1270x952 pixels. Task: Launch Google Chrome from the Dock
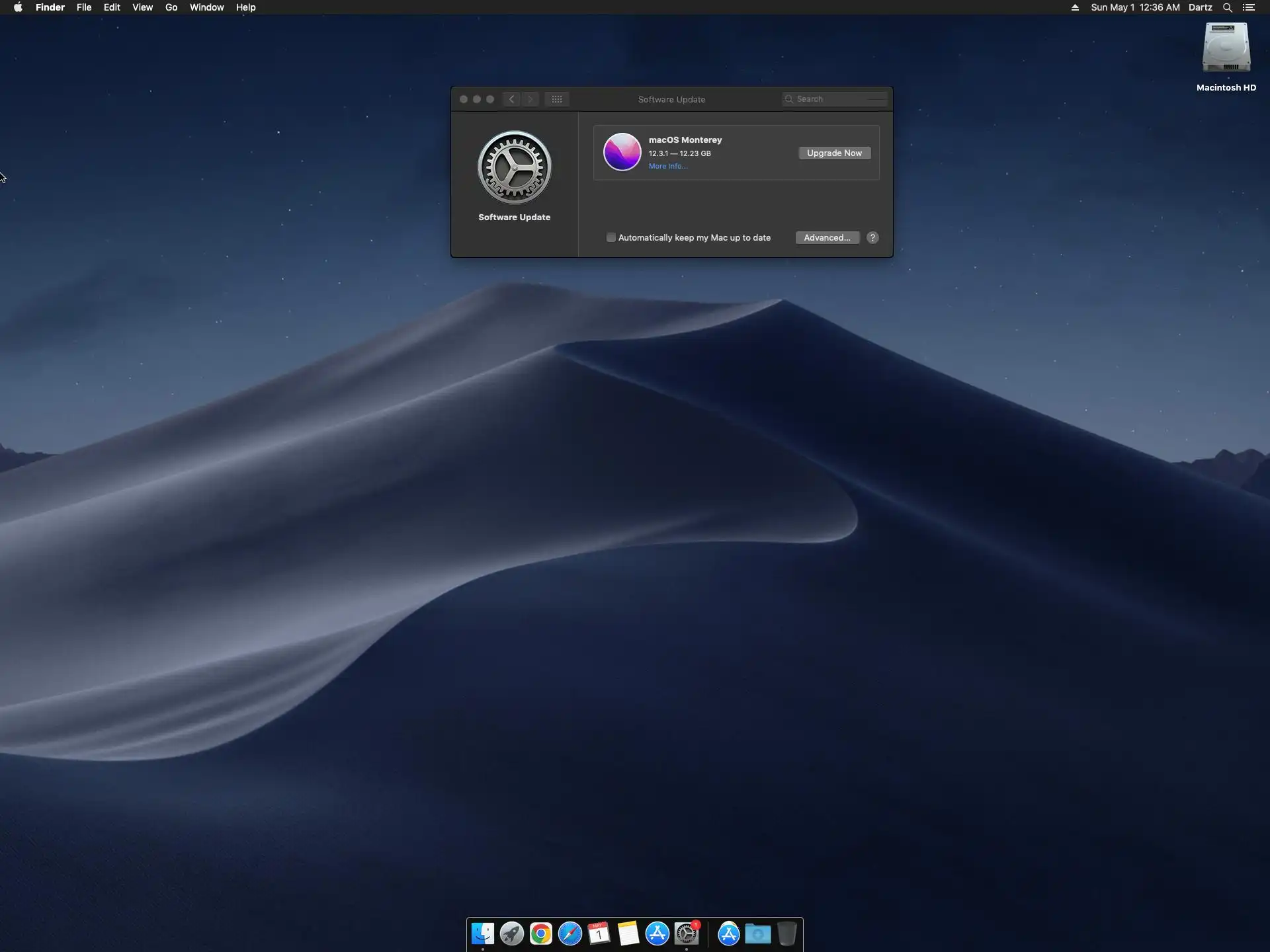[541, 933]
